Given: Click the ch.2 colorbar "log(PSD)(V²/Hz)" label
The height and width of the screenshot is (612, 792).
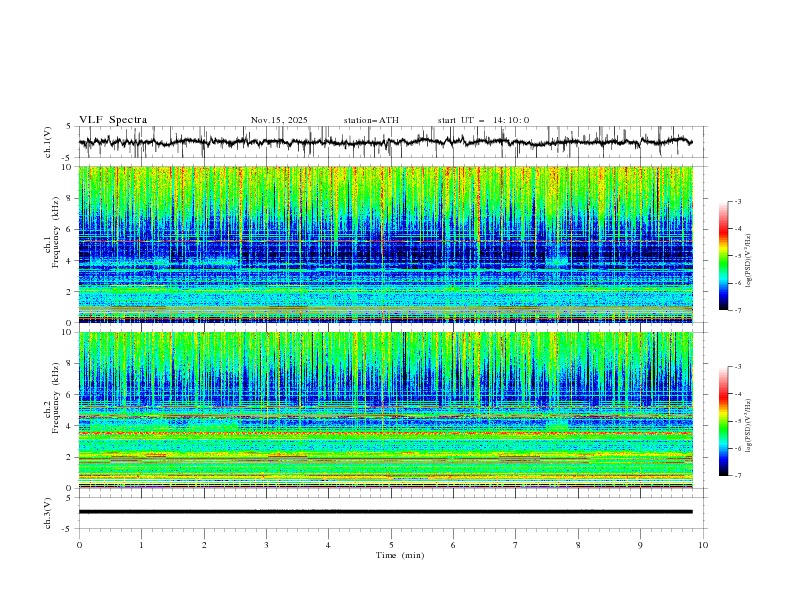Looking at the screenshot, I should pos(748,426).
